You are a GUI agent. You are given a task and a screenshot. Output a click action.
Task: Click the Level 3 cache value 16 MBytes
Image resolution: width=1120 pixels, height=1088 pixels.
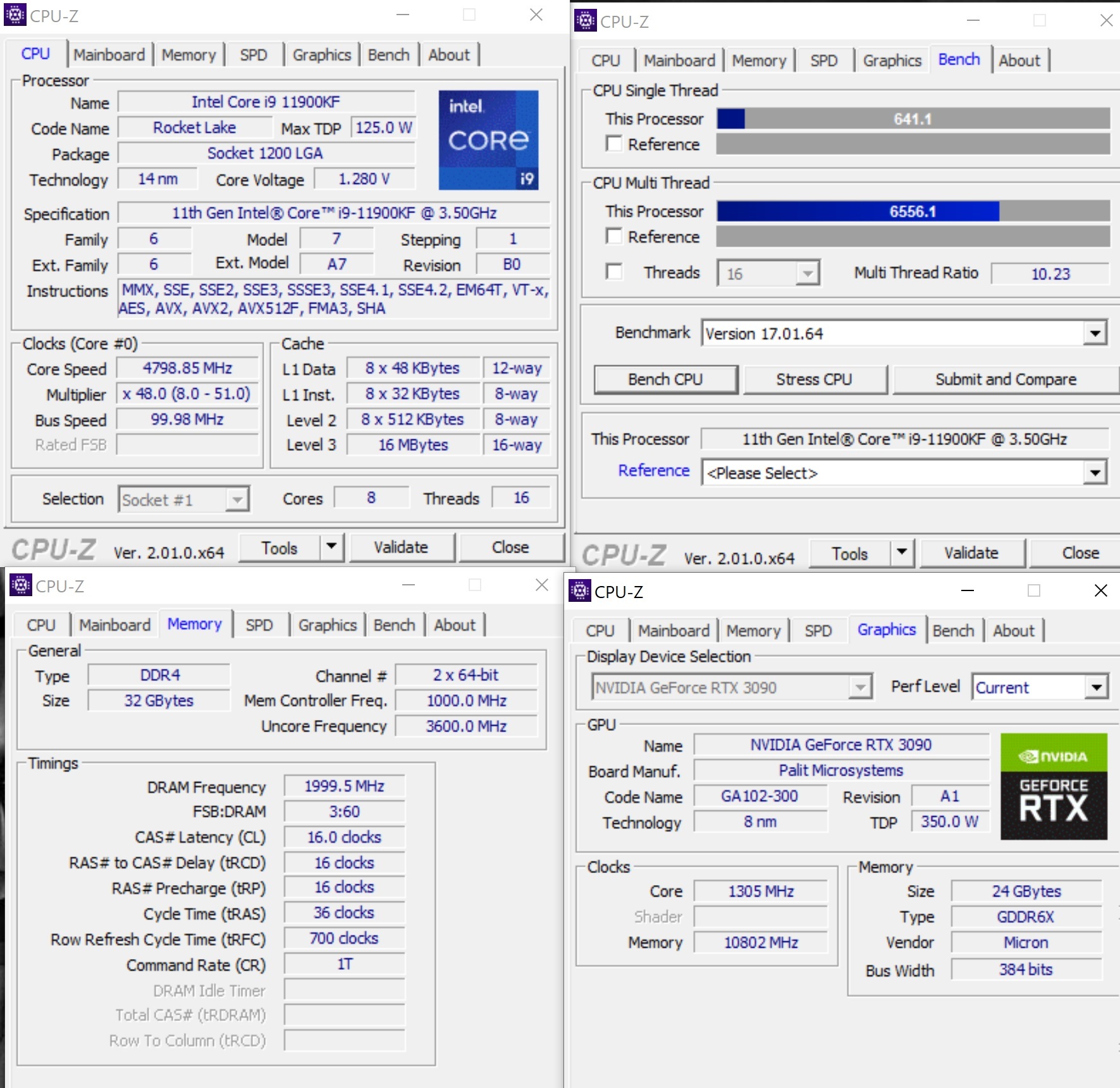coord(413,445)
